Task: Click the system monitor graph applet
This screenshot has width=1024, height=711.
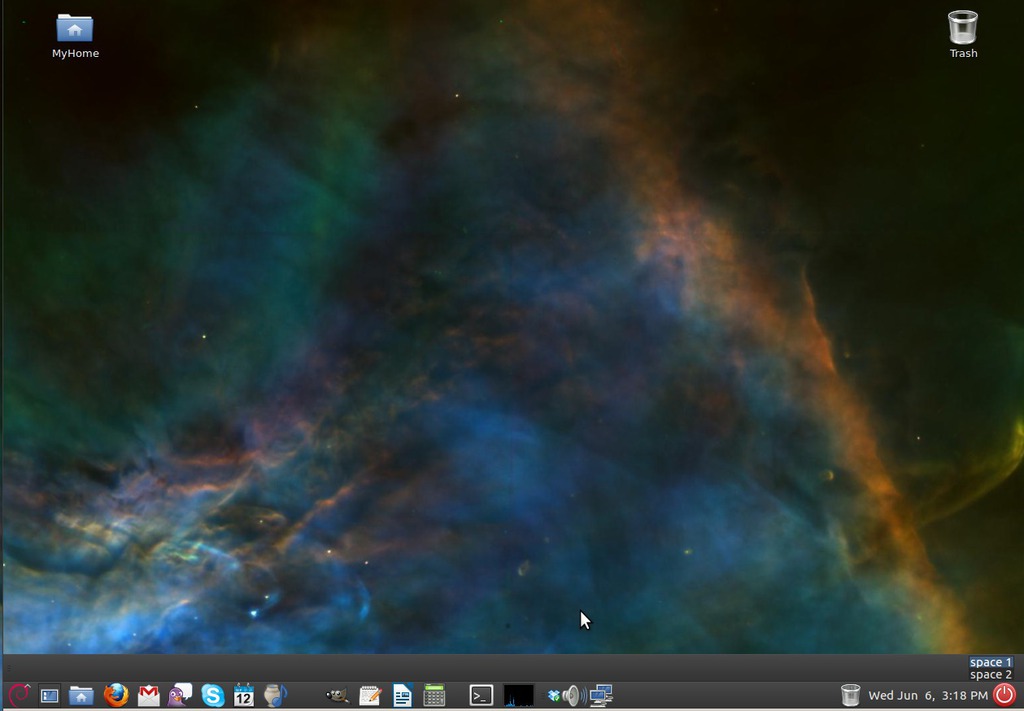Action: (519, 696)
